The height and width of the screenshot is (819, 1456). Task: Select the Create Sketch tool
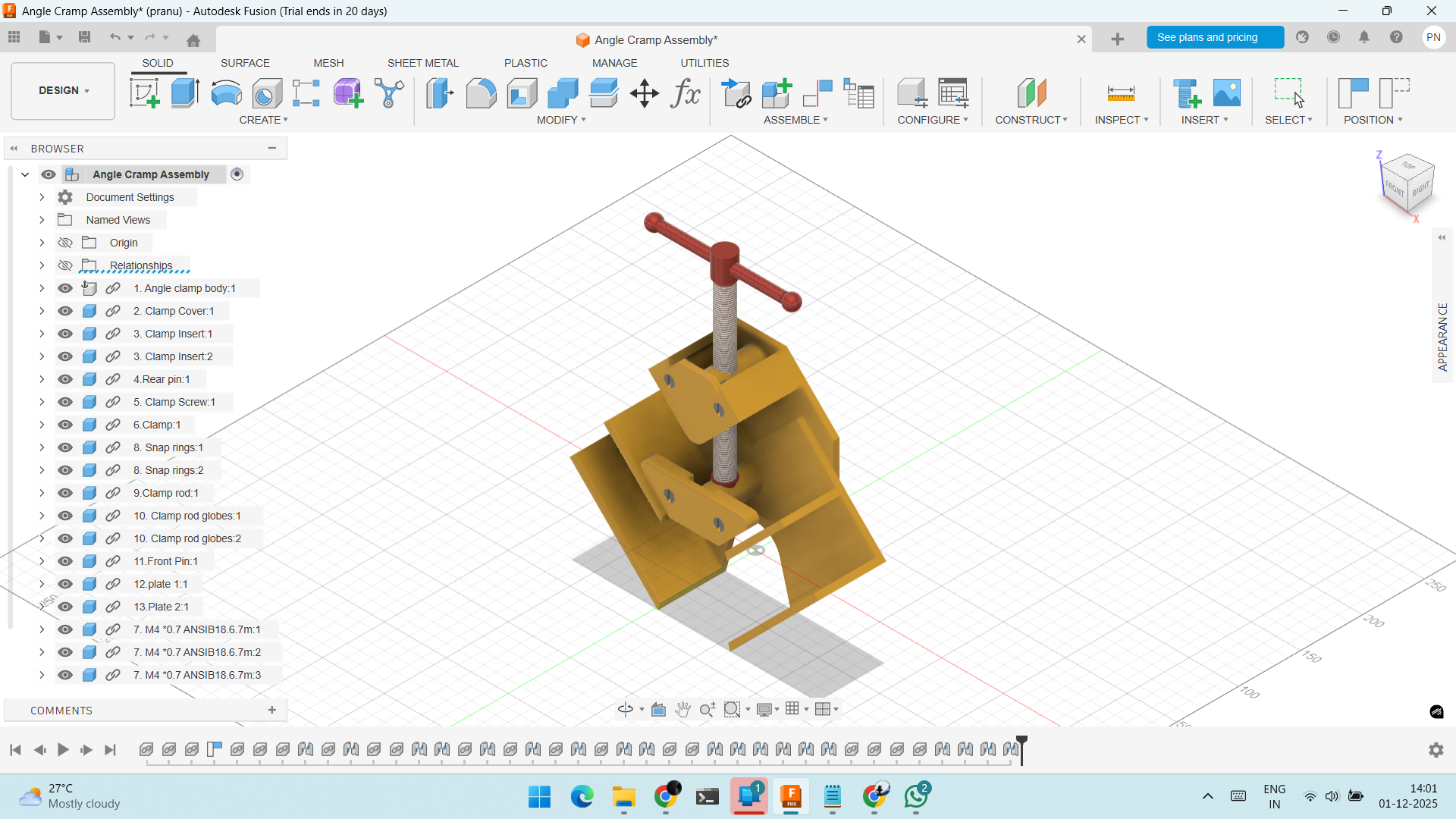pos(144,93)
